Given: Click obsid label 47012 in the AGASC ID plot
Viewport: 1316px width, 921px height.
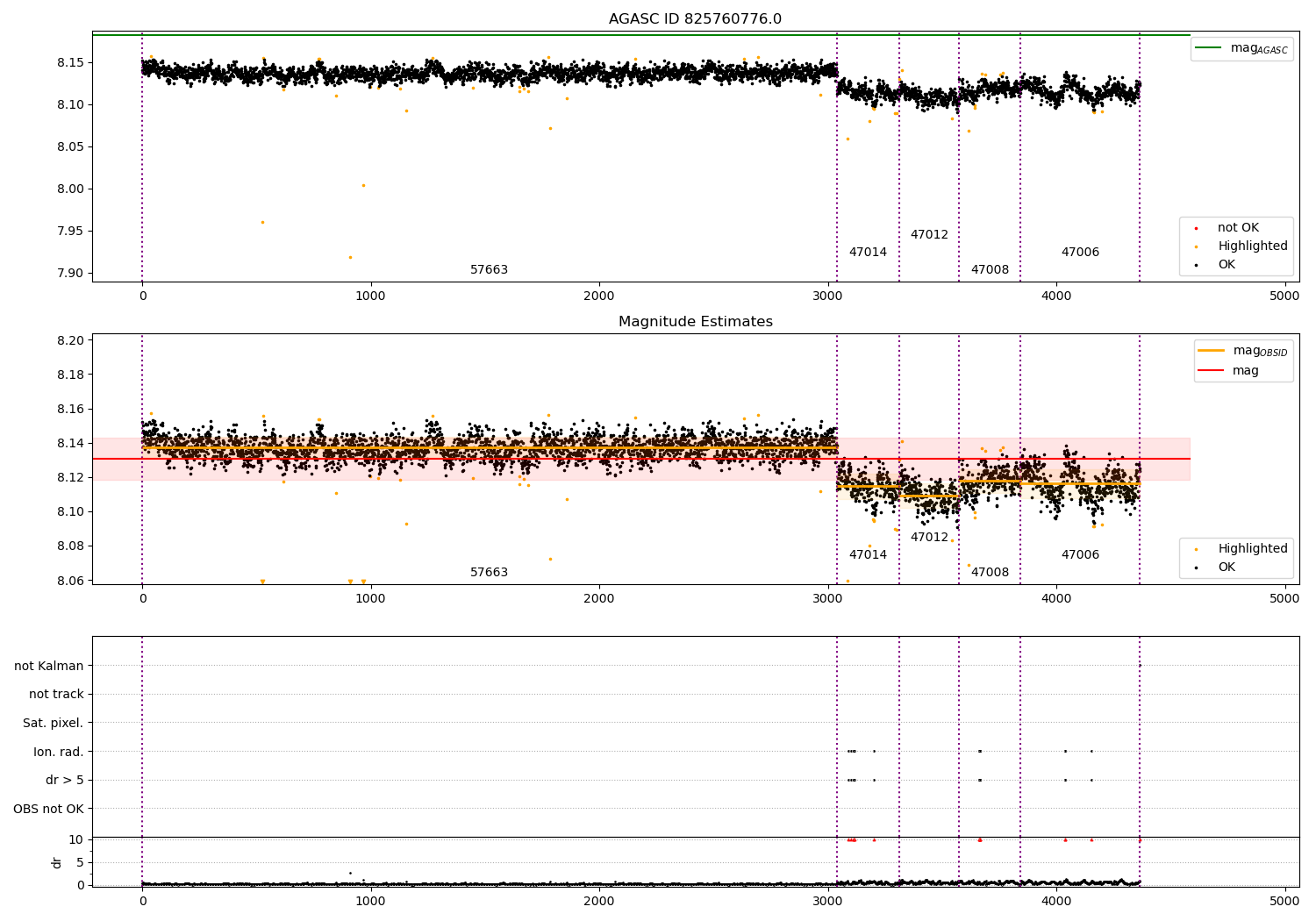Looking at the screenshot, I should [x=929, y=235].
